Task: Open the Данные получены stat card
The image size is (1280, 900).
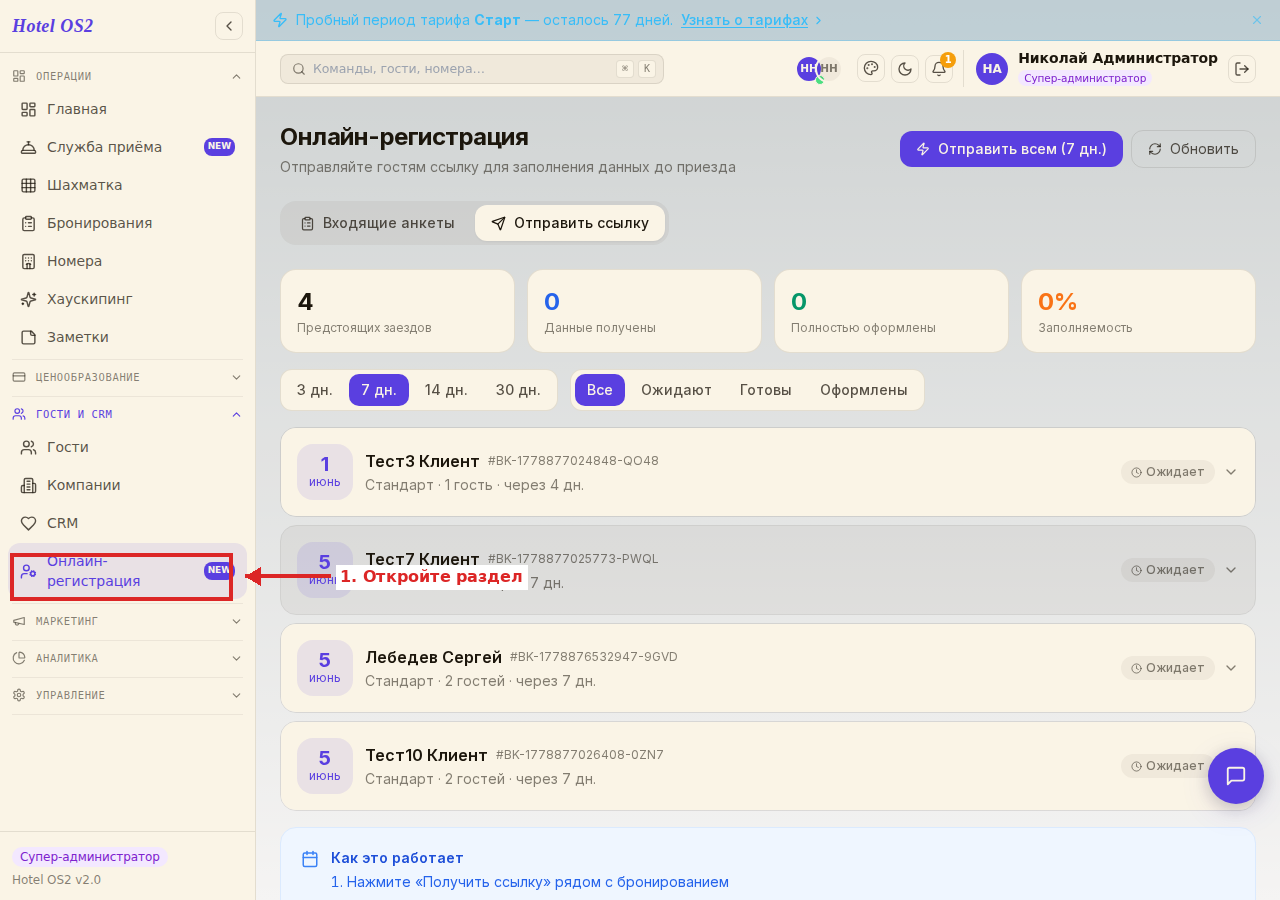Action: click(644, 311)
